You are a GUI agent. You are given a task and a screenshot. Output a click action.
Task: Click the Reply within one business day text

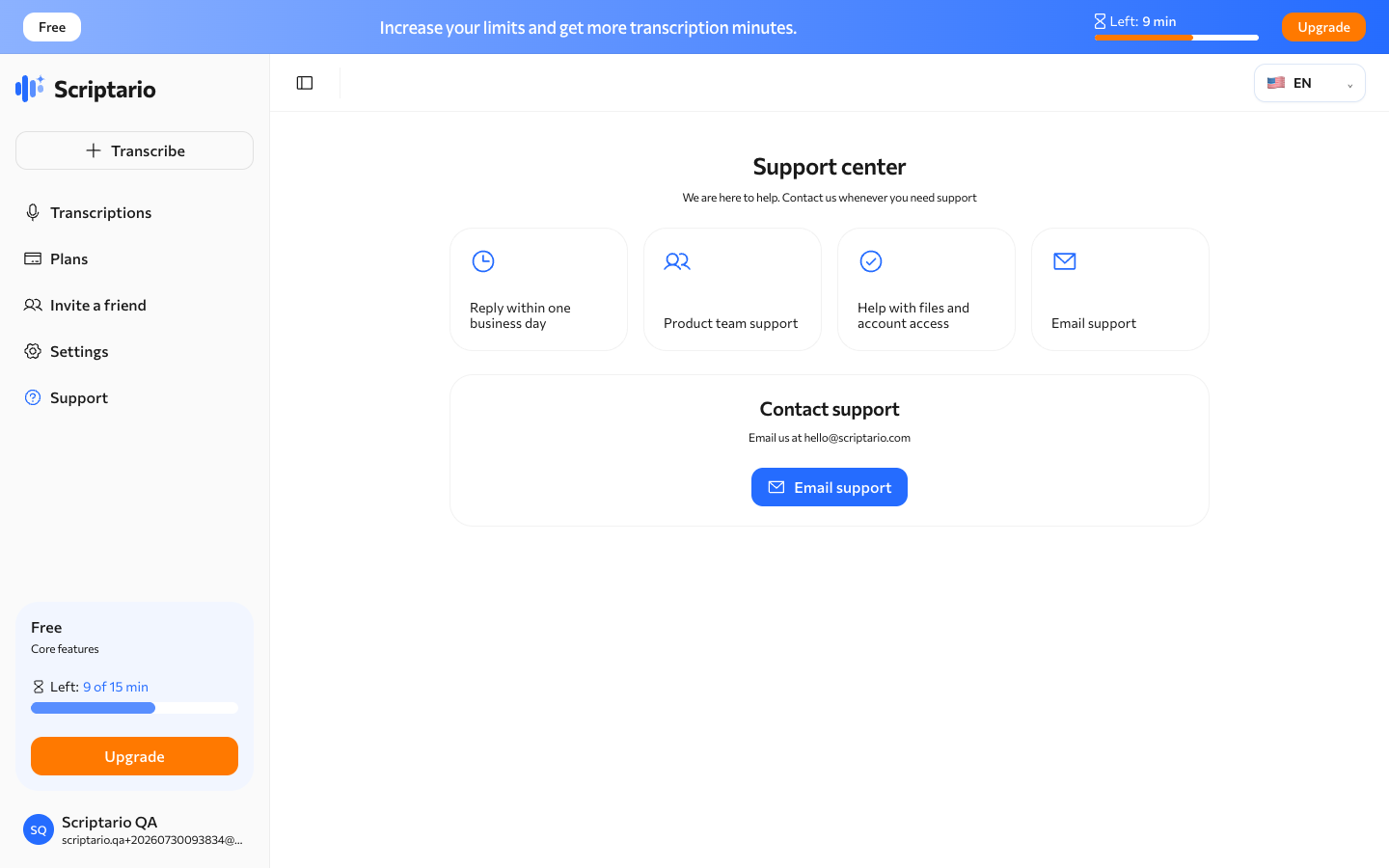coord(520,315)
